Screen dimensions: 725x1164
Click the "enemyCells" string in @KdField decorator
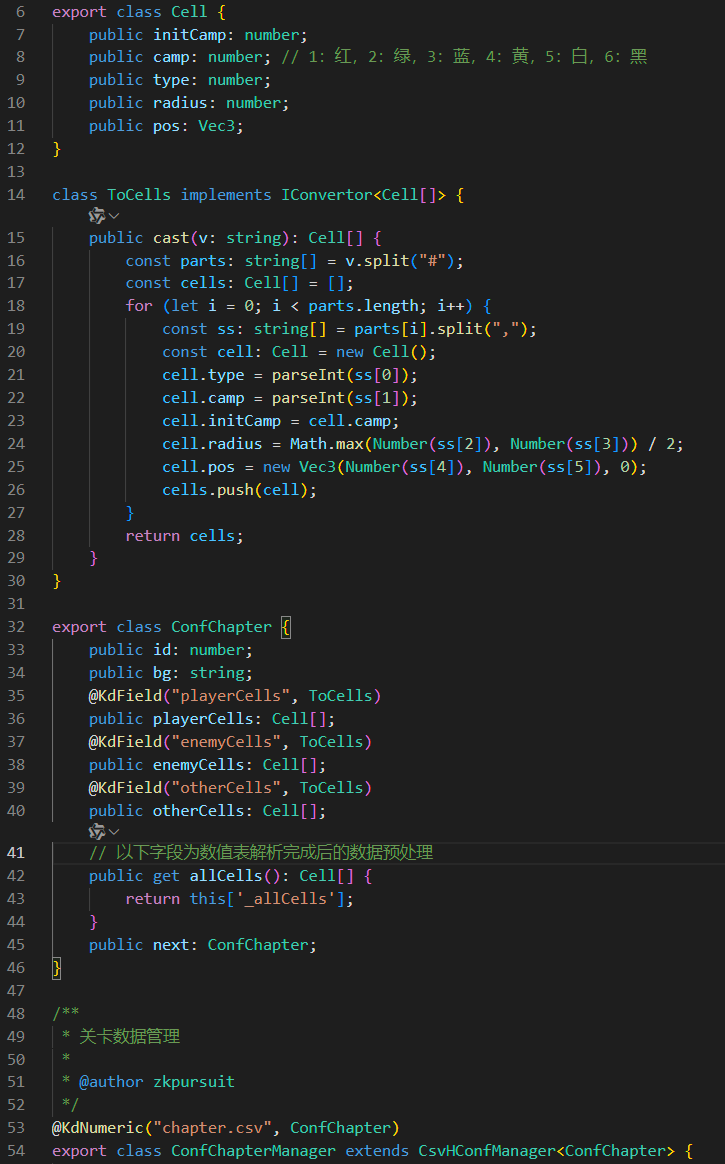point(226,742)
